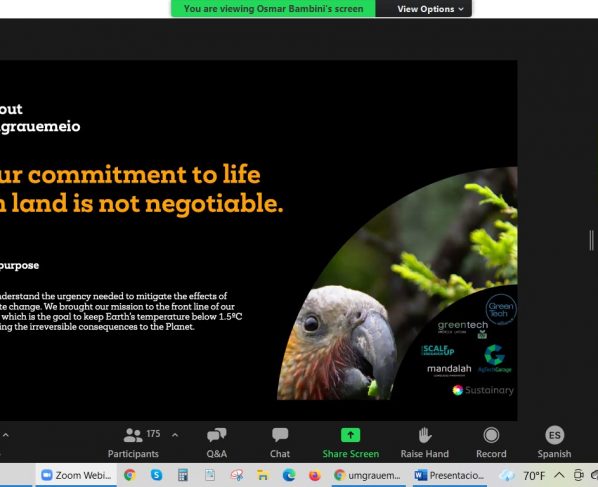Grab the side panel divider handle
Image resolution: width=598 pixels, height=487 pixels.
pyautogui.click(x=591, y=240)
